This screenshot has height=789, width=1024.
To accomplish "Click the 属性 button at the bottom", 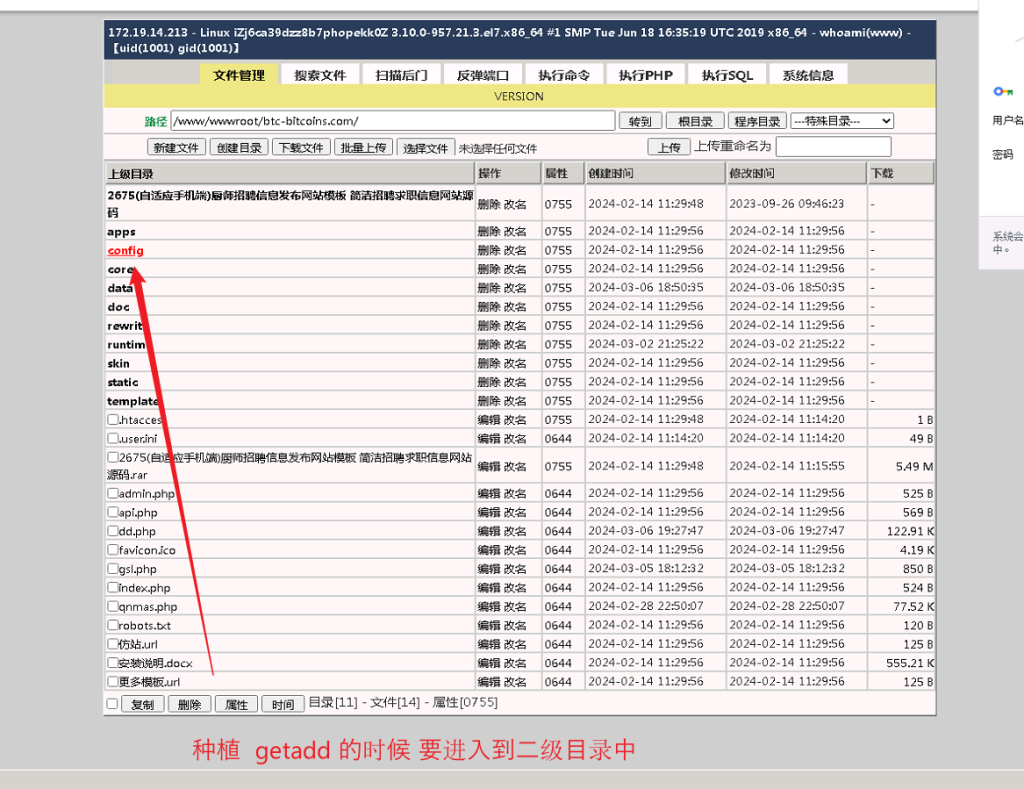I will [x=236, y=704].
